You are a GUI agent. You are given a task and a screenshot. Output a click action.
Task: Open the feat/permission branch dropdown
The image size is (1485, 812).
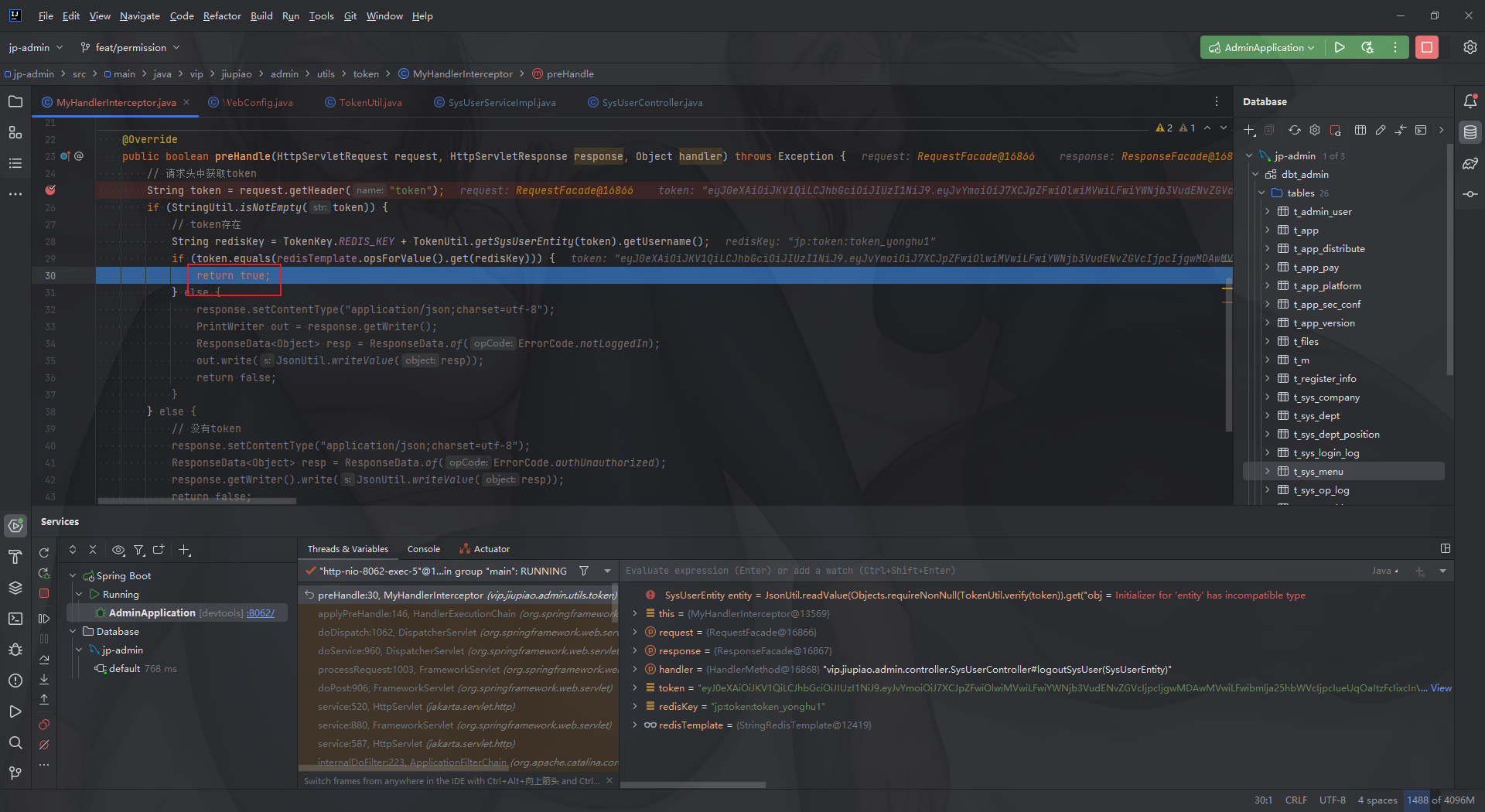[x=130, y=47]
